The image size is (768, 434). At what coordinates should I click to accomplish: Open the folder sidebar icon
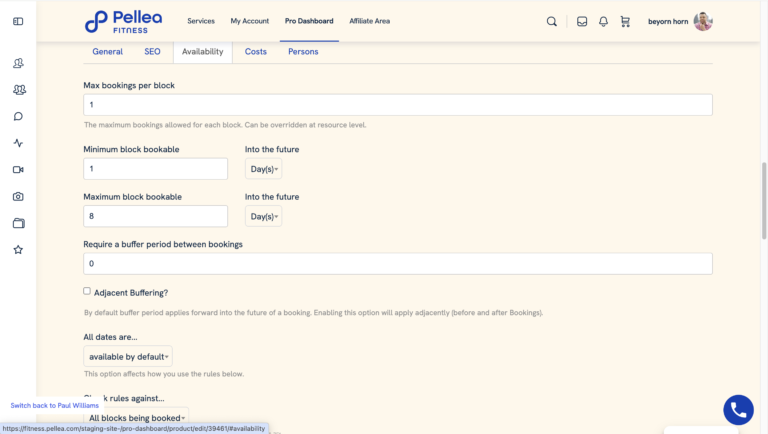point(19,223)
